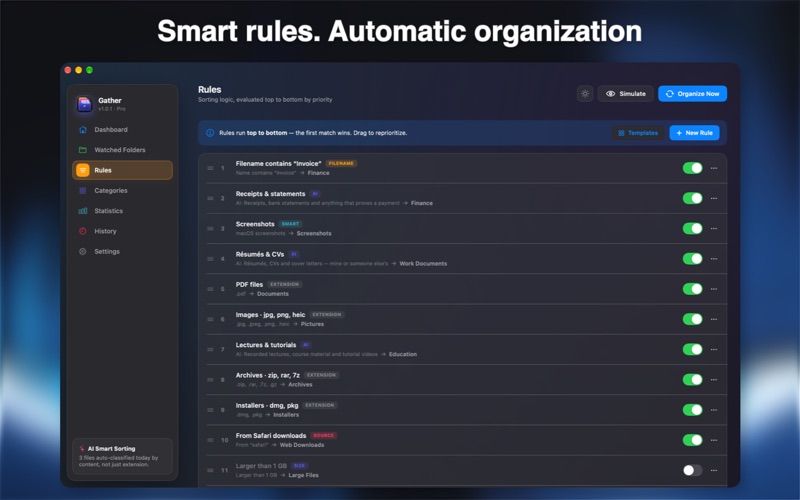The width and height of the screenshot is (800, 500).
Task: Disable the Résumés & CVs rule
Action: point(692,259)
